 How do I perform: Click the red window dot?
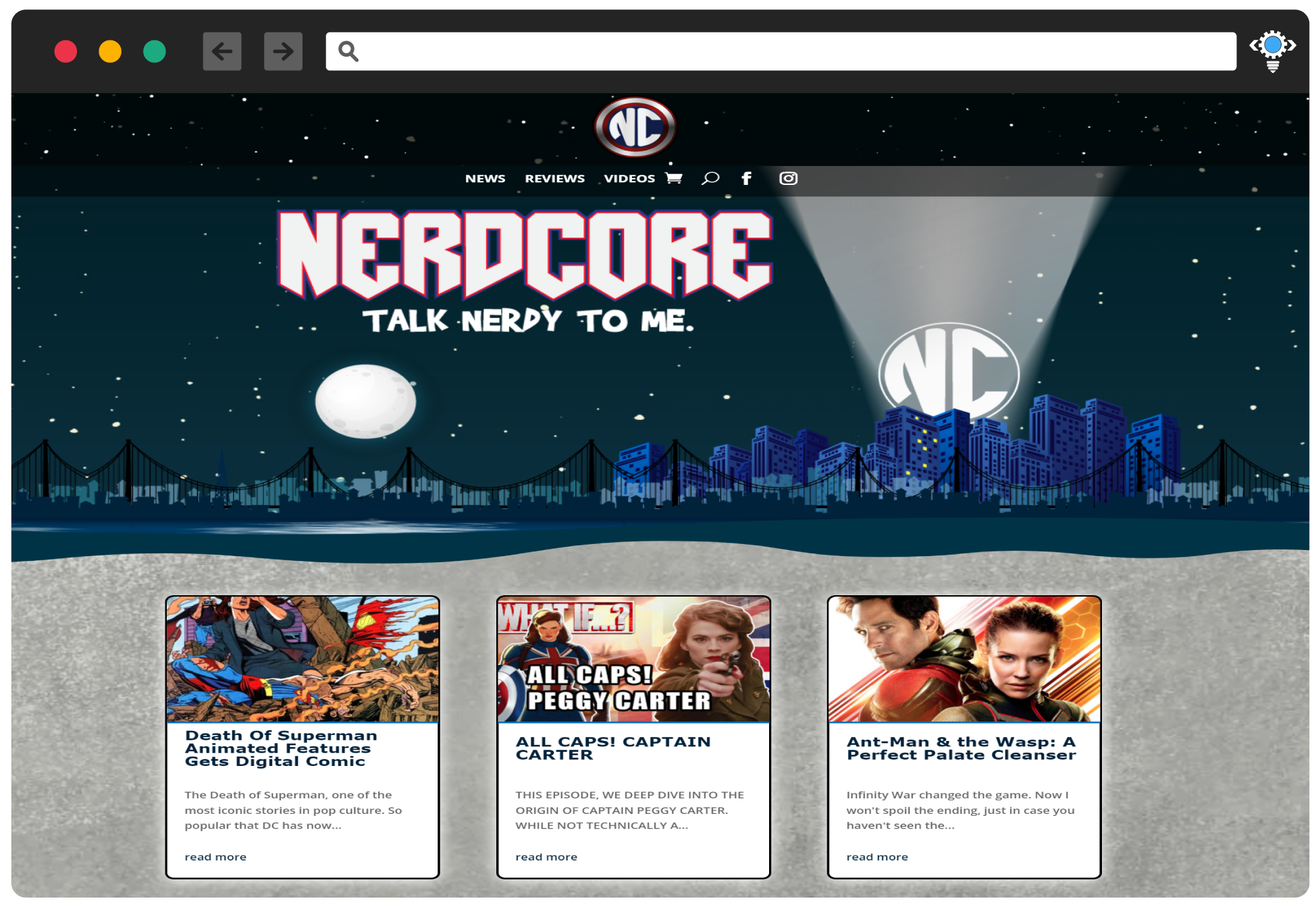pyautogui.click(x=65, y=51)
